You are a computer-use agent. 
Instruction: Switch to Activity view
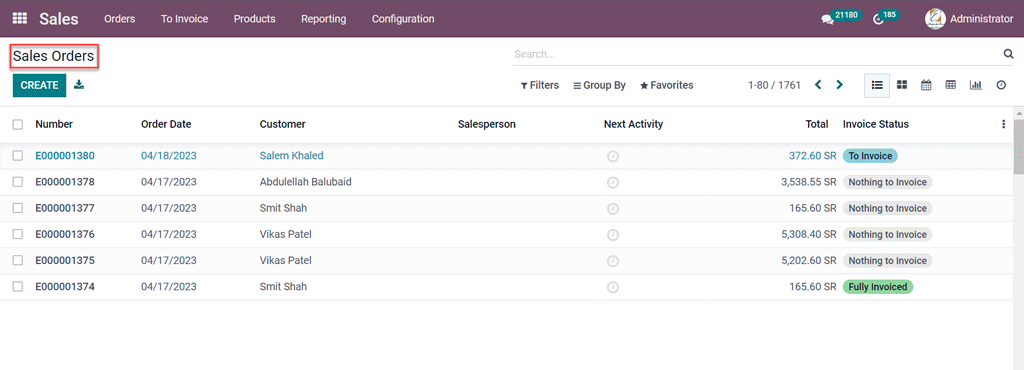[x=1001, y=85]
